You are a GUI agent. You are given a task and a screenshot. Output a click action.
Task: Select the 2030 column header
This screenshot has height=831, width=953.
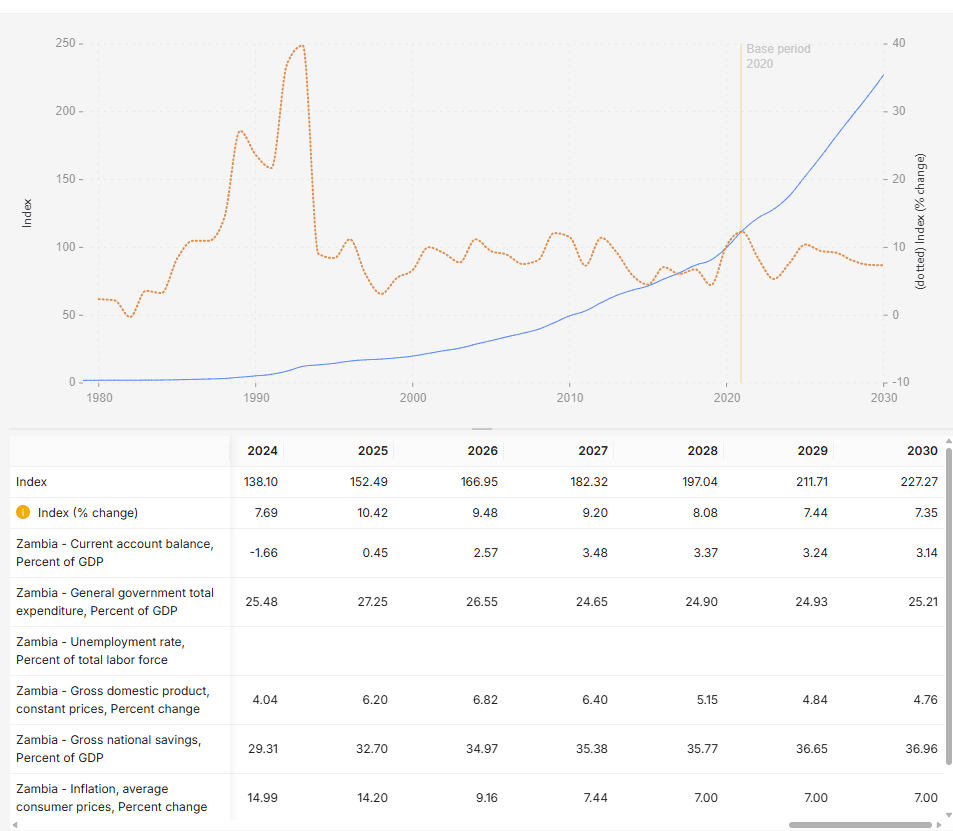[x=923, y=450]
